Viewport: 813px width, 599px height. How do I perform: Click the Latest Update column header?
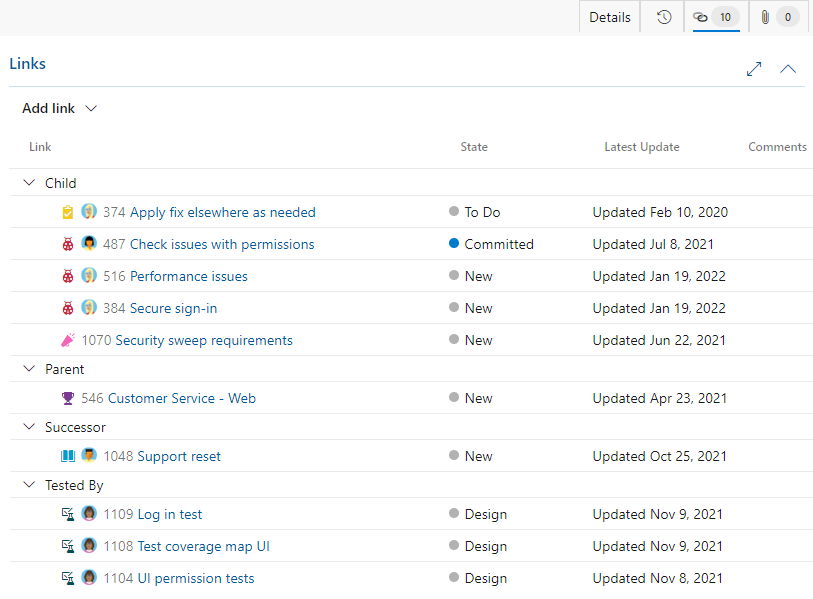click(x=641, y=146)
